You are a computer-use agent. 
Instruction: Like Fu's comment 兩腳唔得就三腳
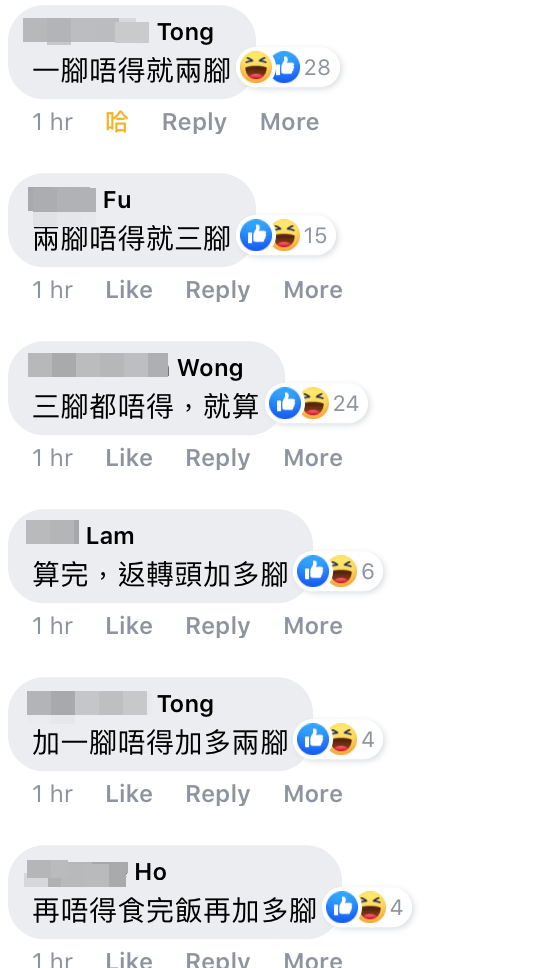[x=129, y=290]
